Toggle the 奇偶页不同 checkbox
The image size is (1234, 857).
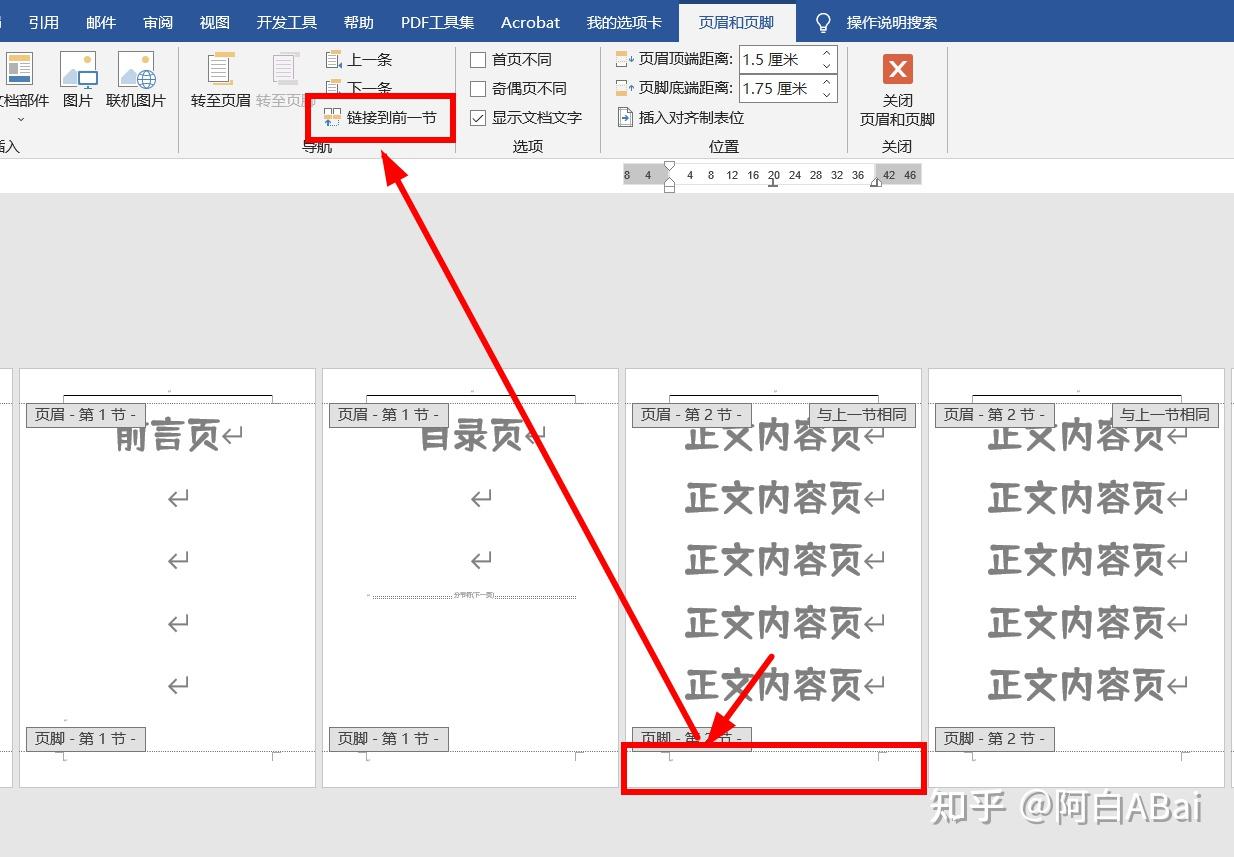click(x=478, y=89)
